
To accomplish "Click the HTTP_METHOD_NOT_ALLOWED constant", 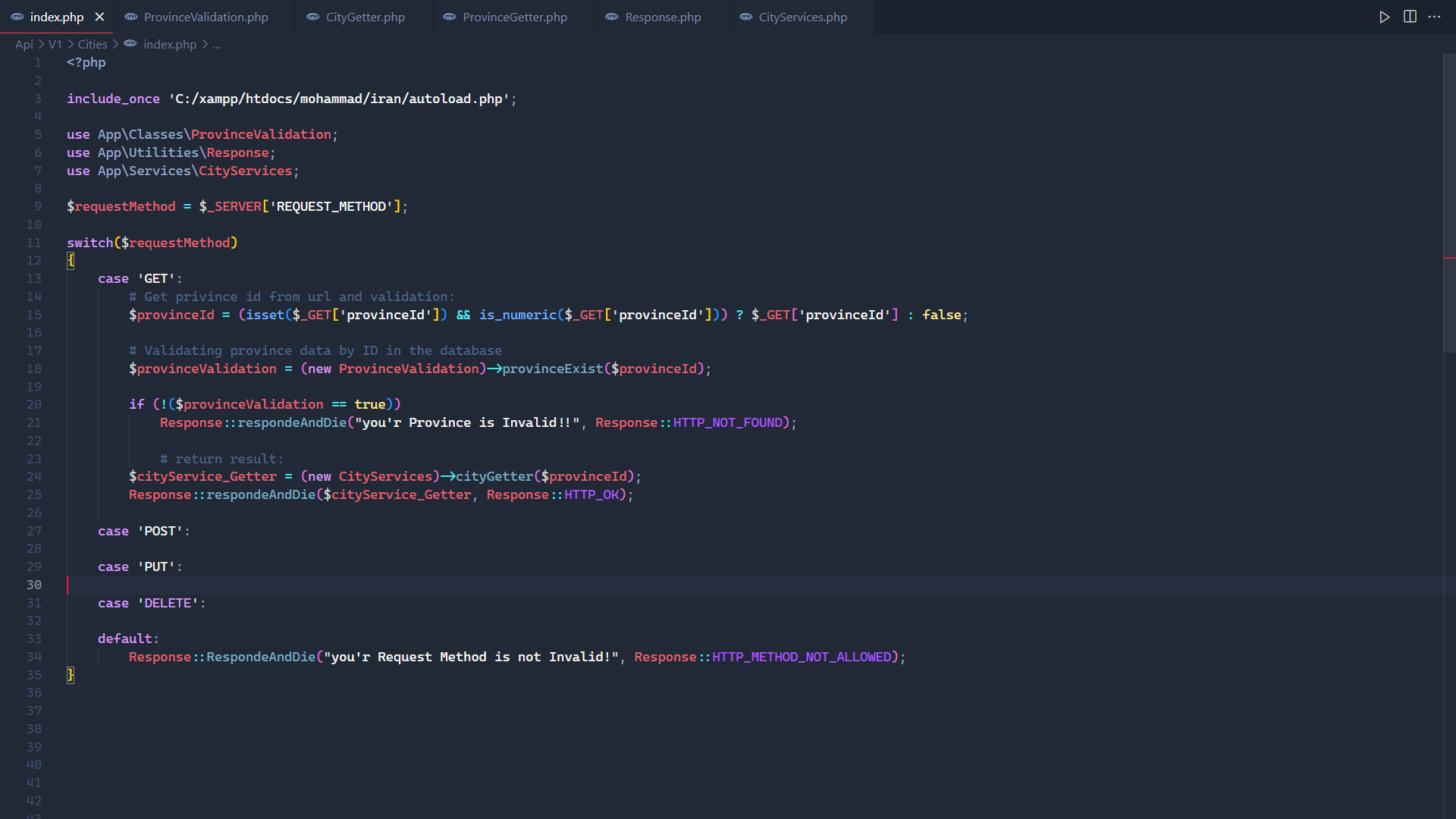I will coord(802,657).
